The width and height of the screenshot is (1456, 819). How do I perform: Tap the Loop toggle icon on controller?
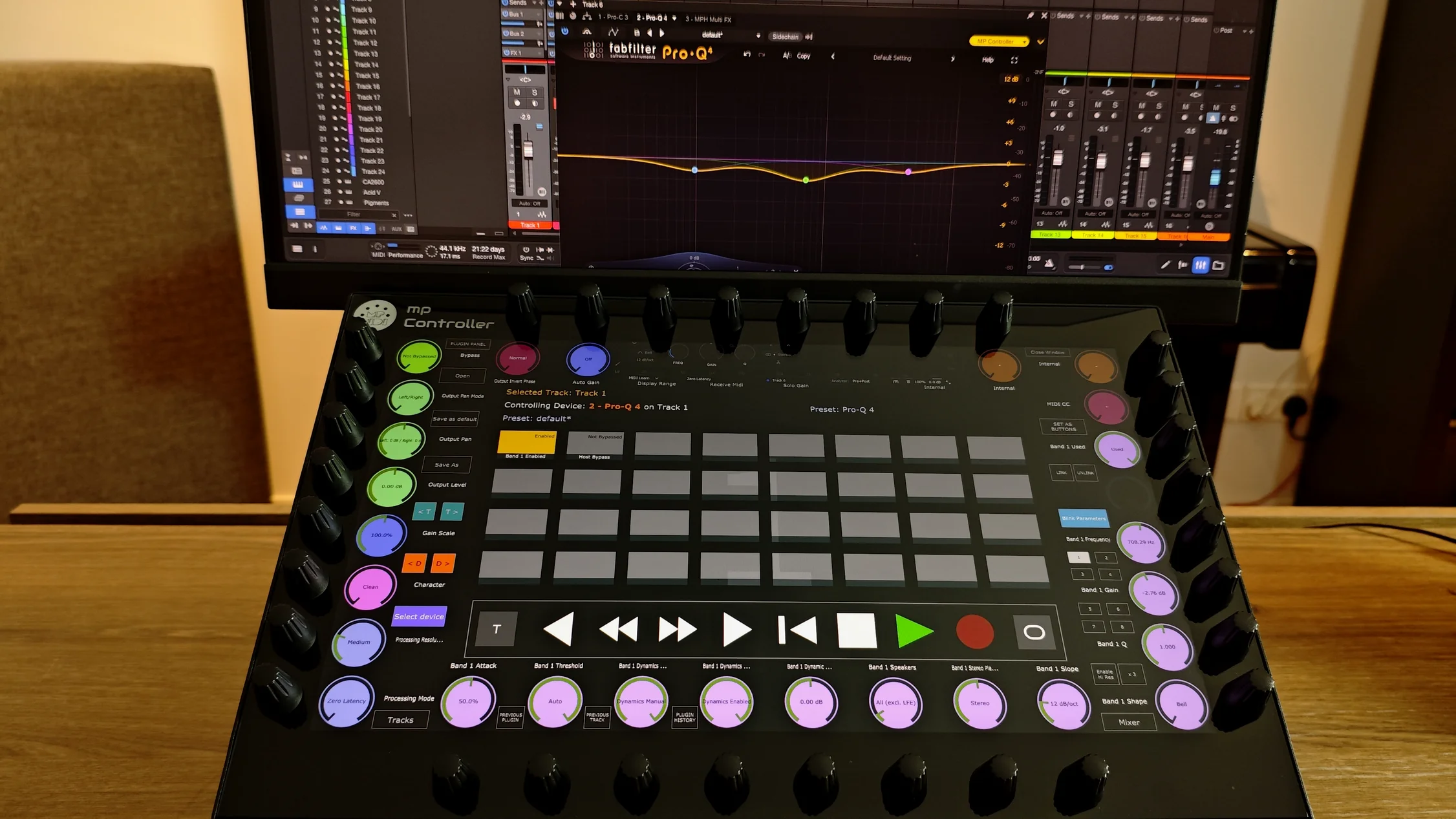(x=1033, y=632)
